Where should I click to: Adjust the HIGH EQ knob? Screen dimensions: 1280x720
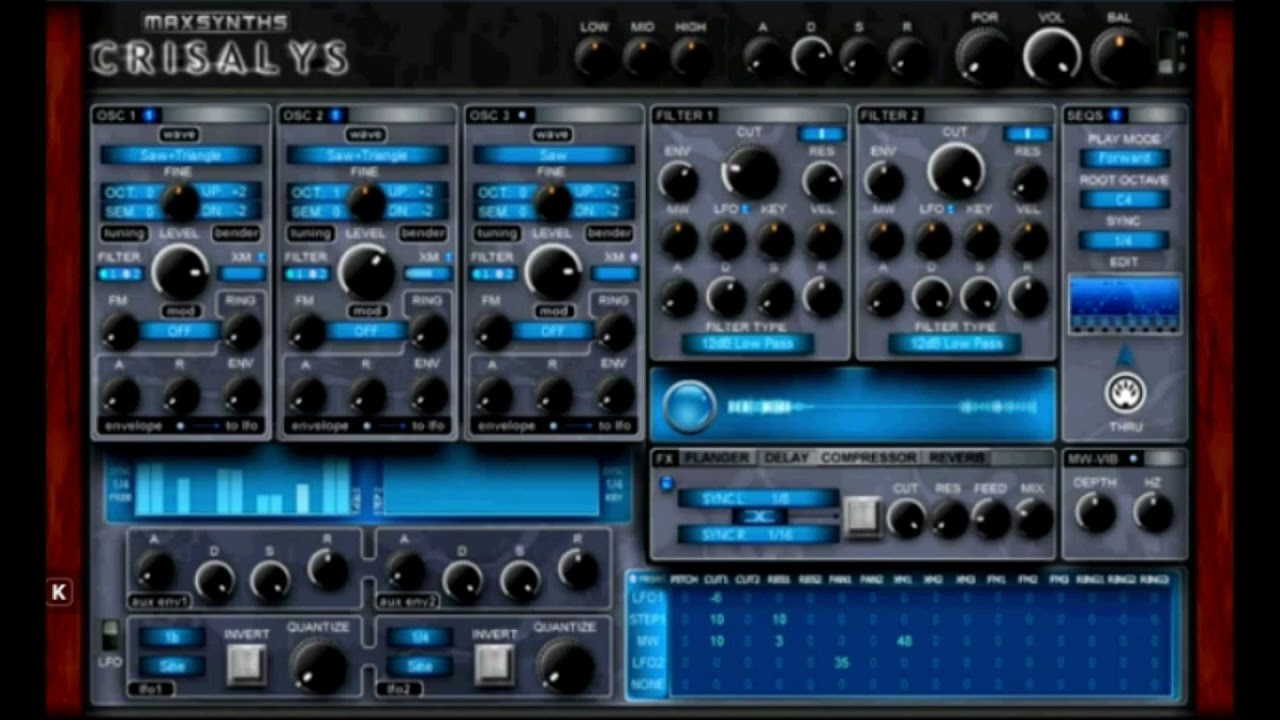[x=691, y=57]
